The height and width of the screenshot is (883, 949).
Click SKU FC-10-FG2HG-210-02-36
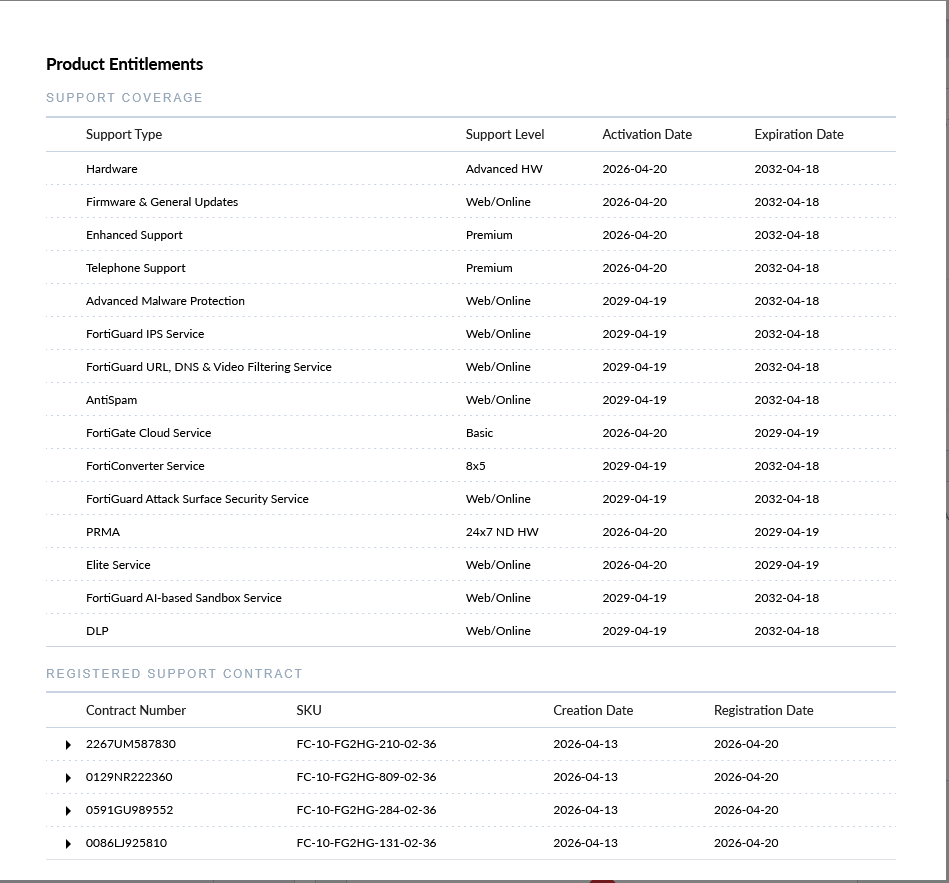point(366,744)
